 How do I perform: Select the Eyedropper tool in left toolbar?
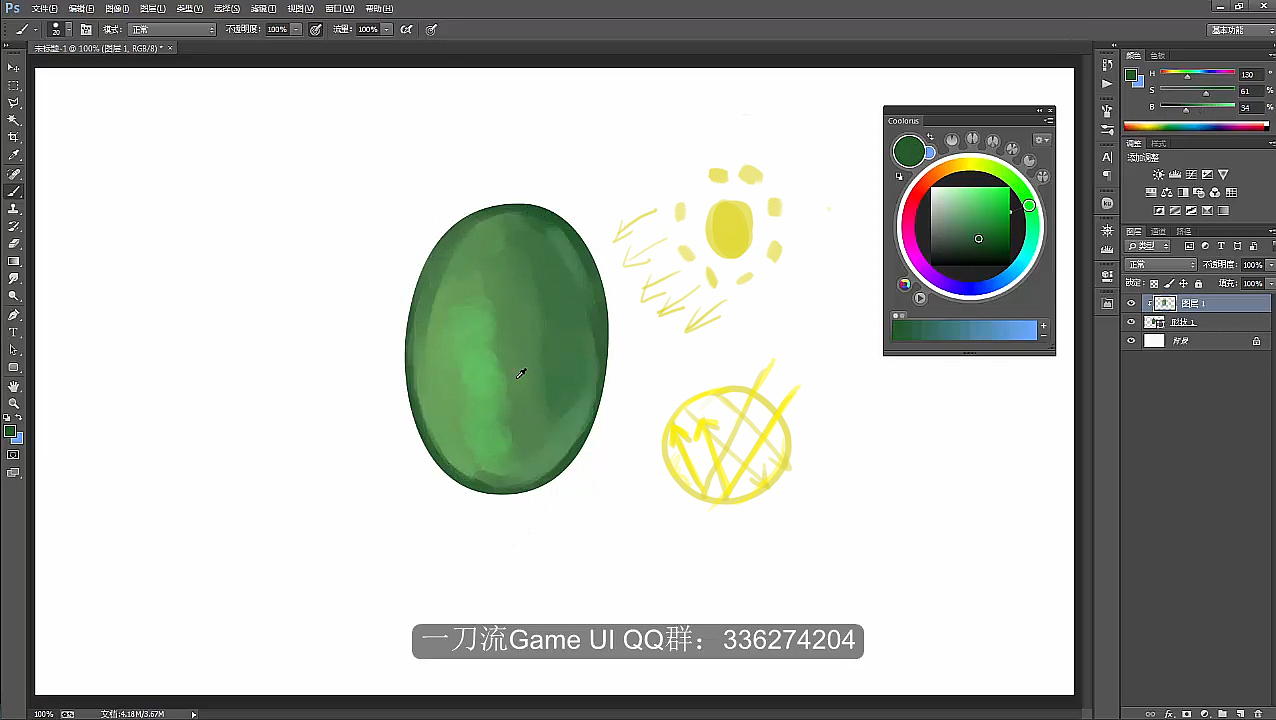(13, 155)
